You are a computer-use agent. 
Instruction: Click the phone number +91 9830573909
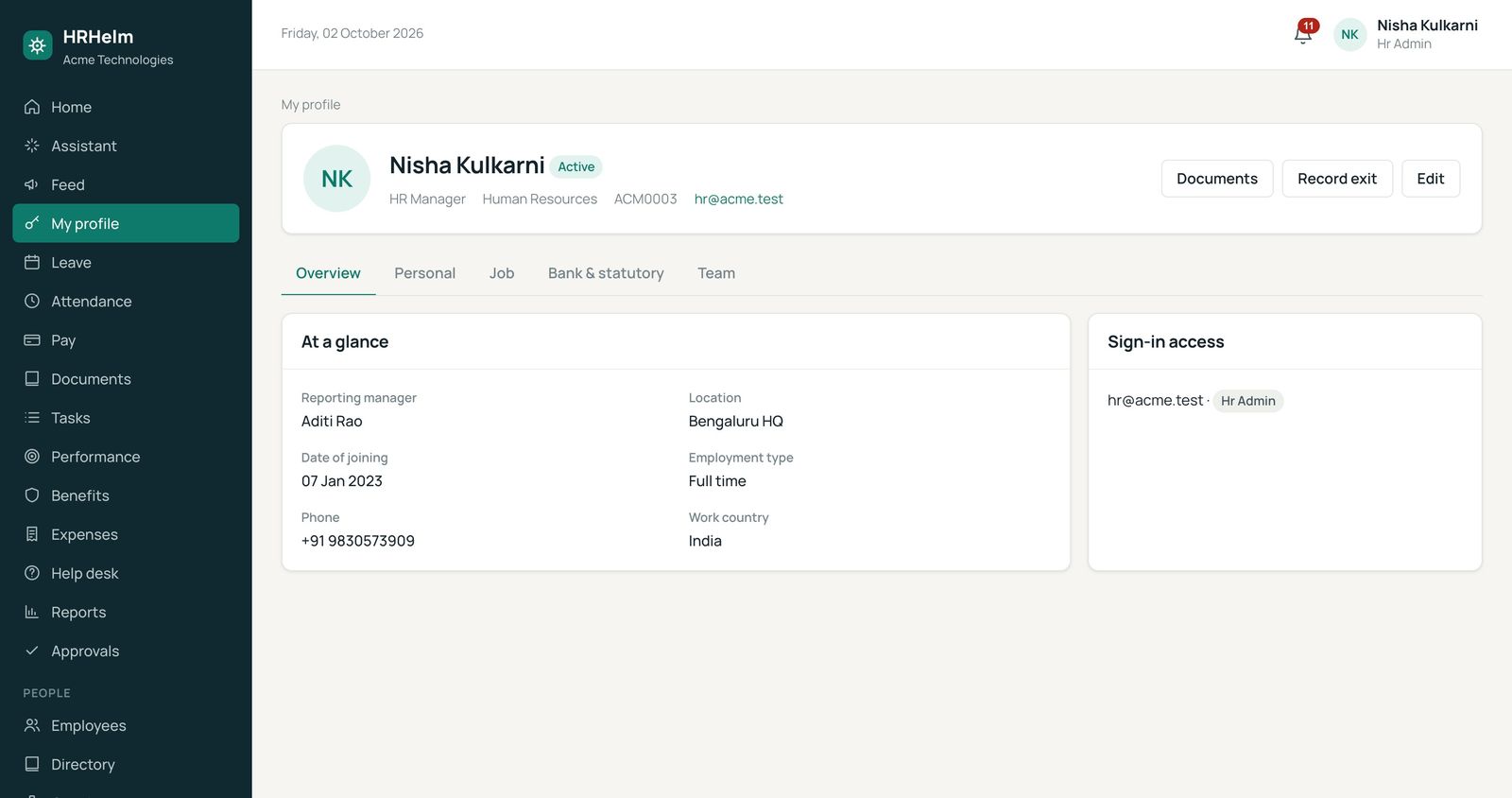pyautogui.click(x=358, y=541)
